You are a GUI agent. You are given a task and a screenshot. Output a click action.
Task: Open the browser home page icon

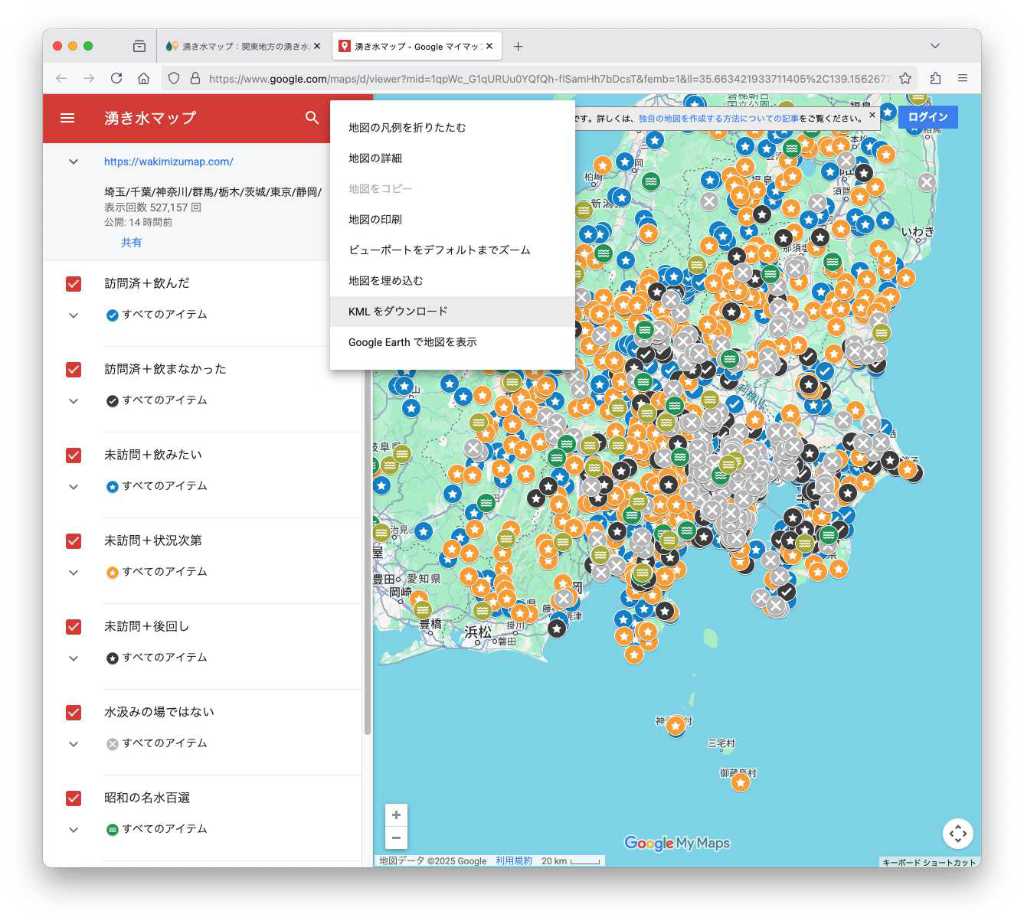tap(144, 78)
